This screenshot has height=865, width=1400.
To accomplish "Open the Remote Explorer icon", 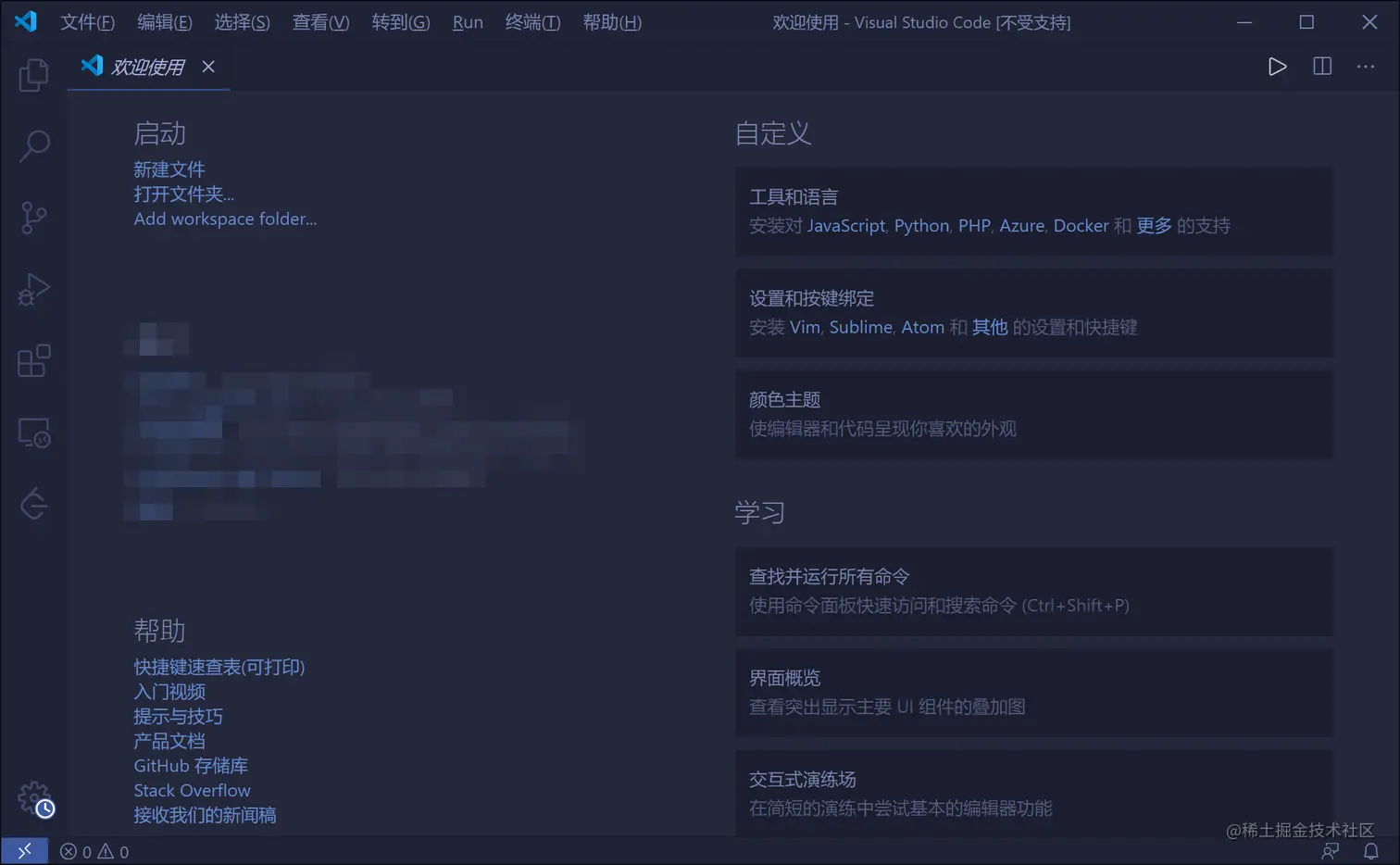I will (33, 432).
